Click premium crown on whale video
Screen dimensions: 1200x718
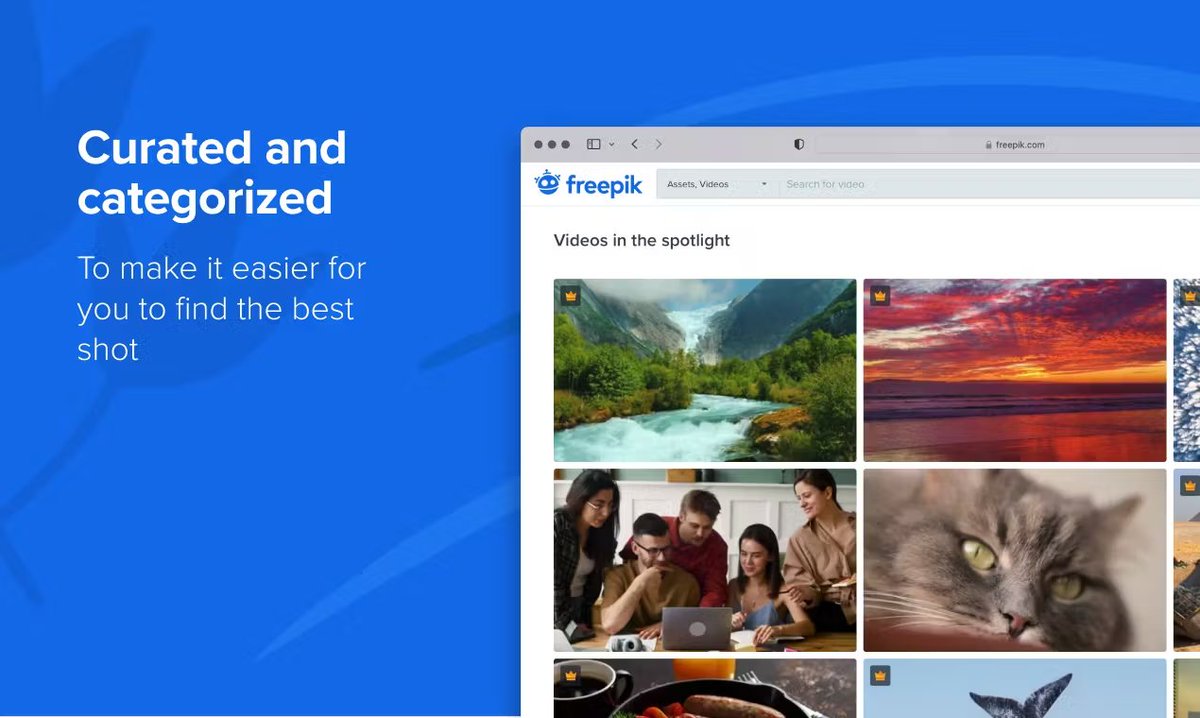(880, 675)
